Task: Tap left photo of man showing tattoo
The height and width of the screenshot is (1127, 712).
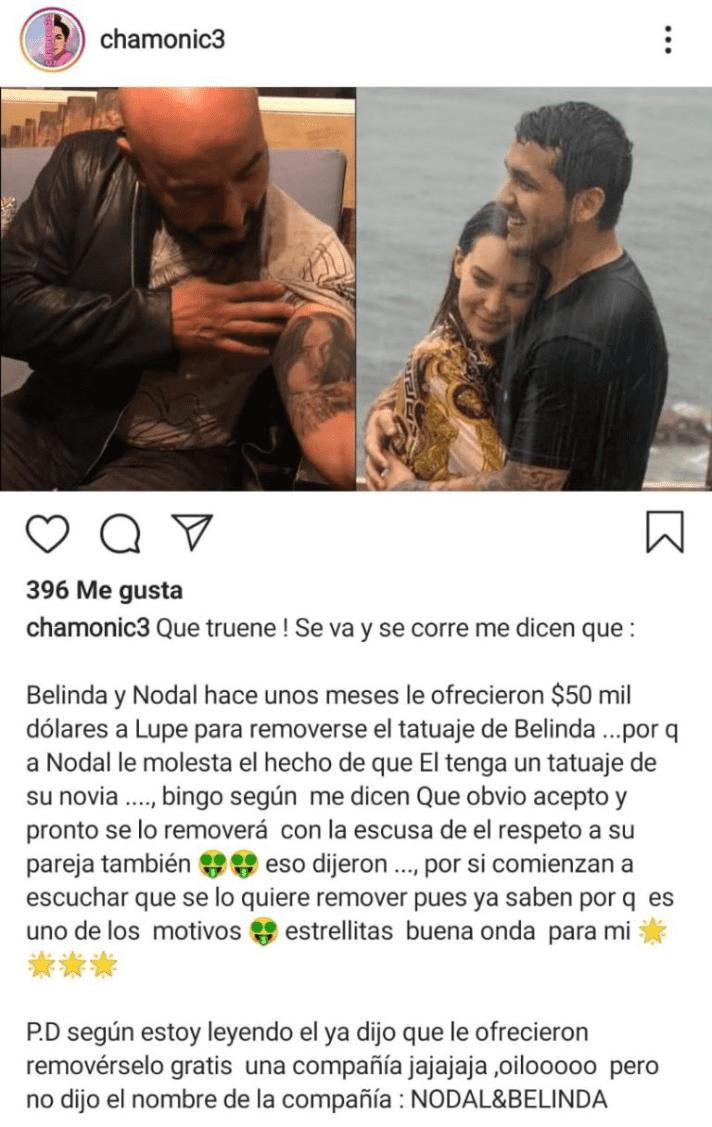Action: [x=177, y=289]
